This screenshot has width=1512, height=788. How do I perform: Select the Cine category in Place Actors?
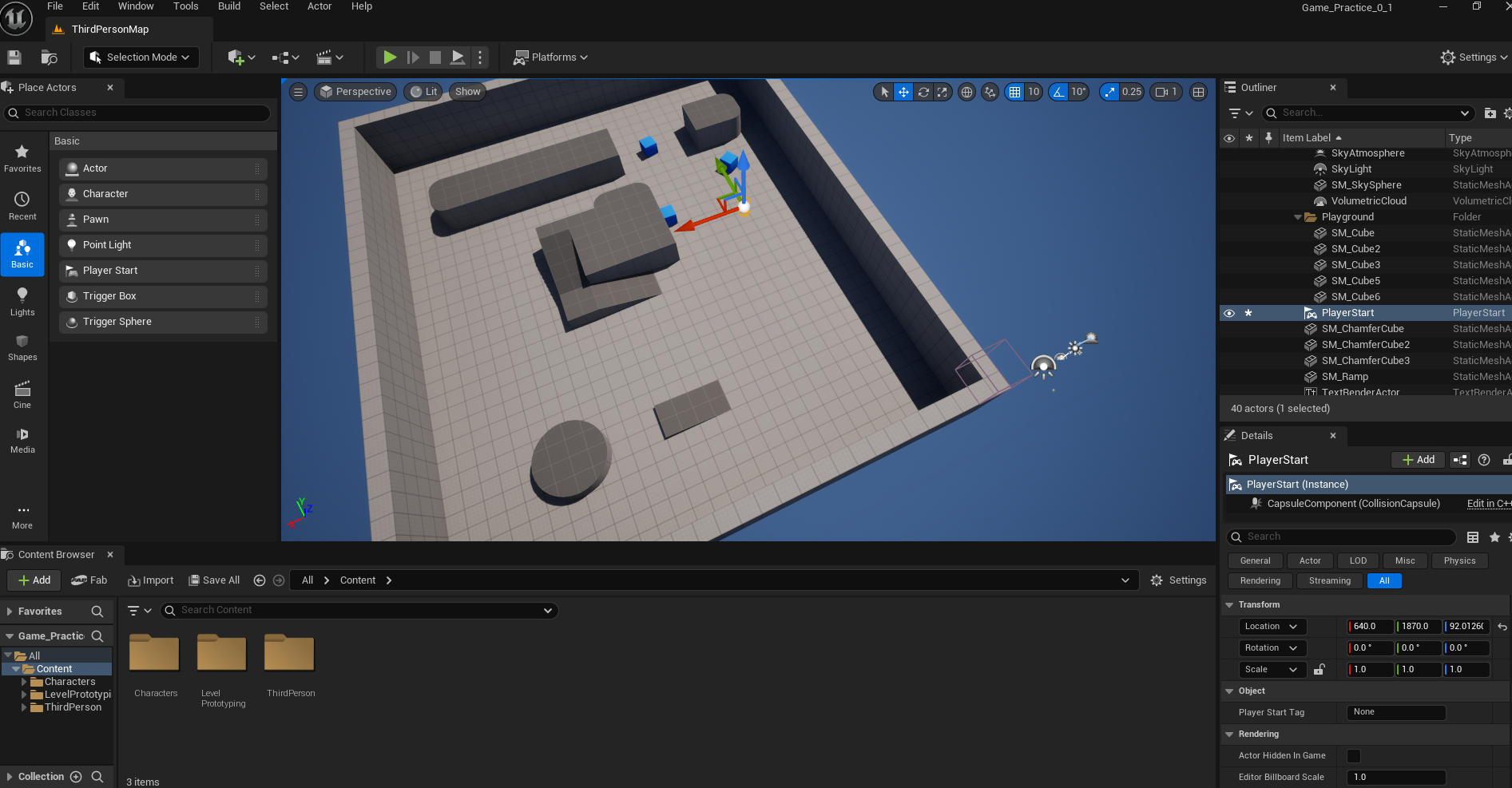tap(22, 395)
